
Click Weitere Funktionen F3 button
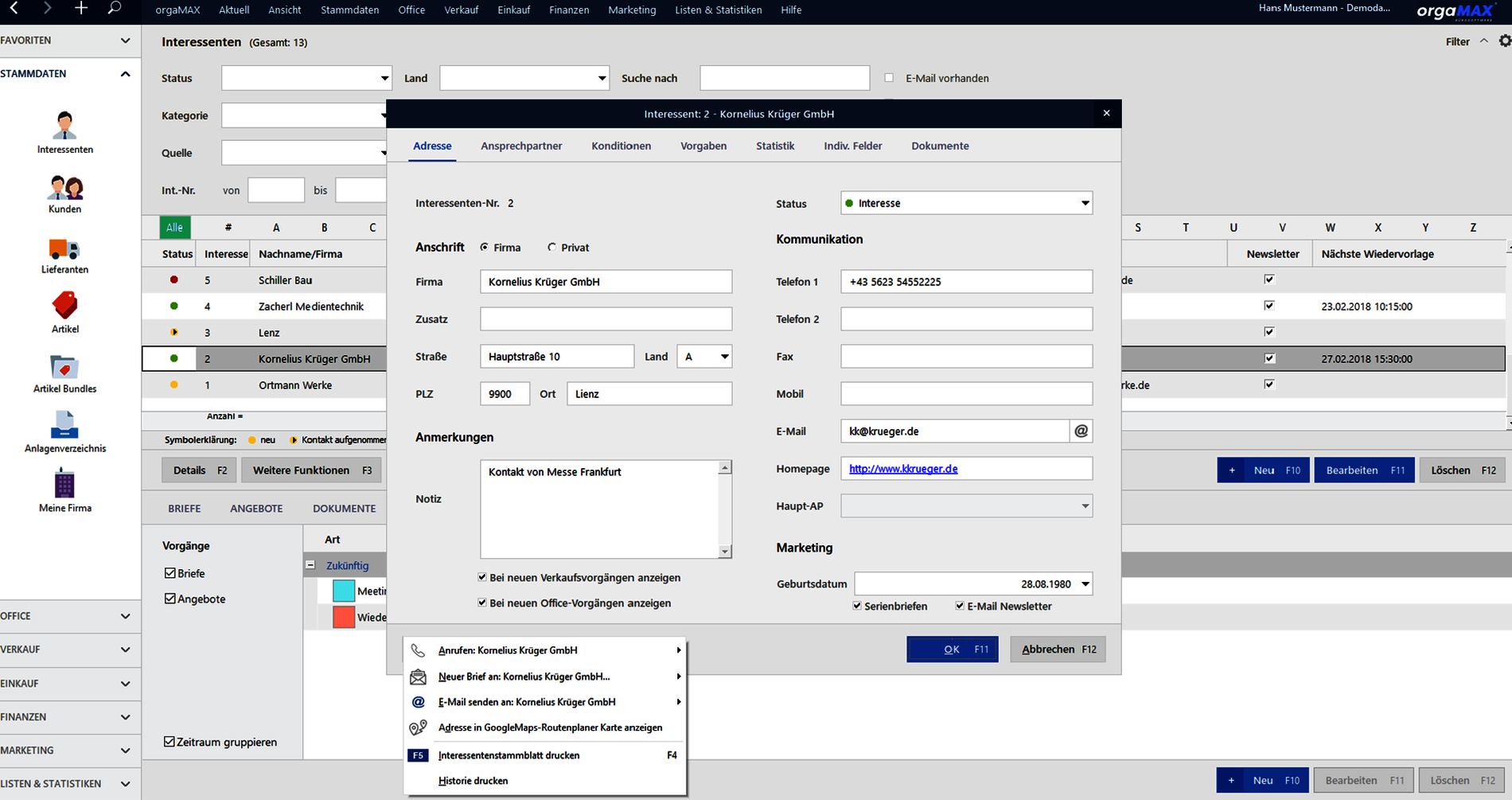[312, 470]
